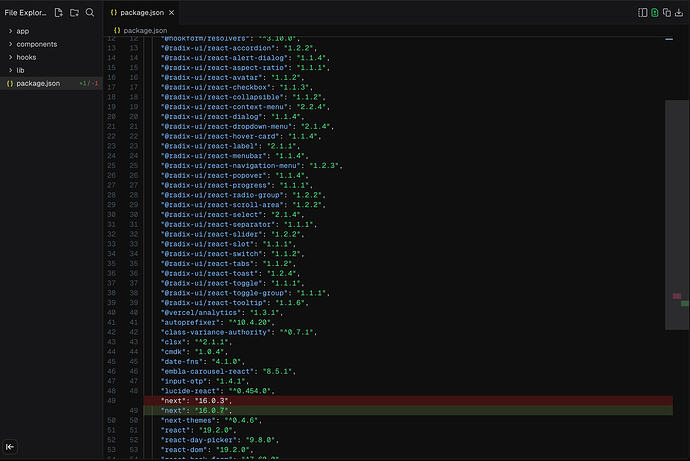Click the "@radix-ui/react-slot" line

tap(228, 244)
